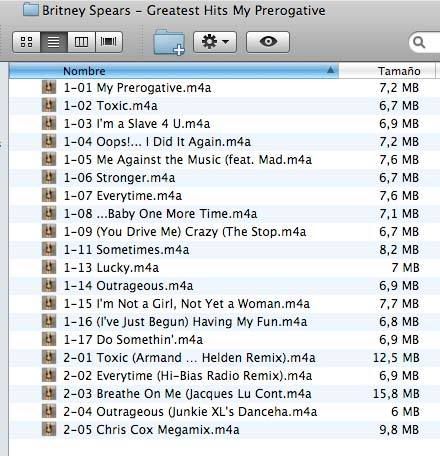Screen dimensions: 440x456
Task: Select file icon for 1-07 Everytime.m4a
Action: coord(49,196)
